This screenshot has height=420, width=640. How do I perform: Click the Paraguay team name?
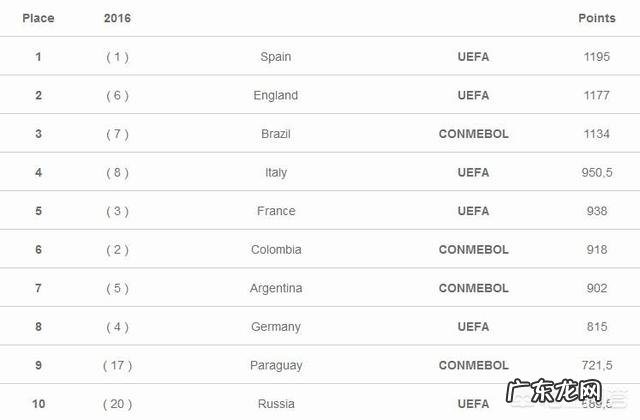click(275, 366)
